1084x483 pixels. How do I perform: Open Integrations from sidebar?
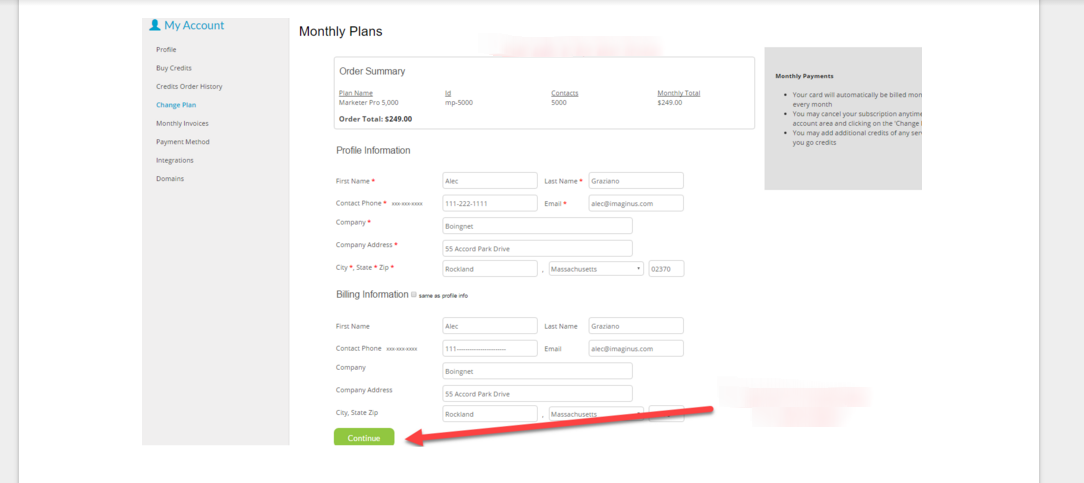(x=175, y=160)
